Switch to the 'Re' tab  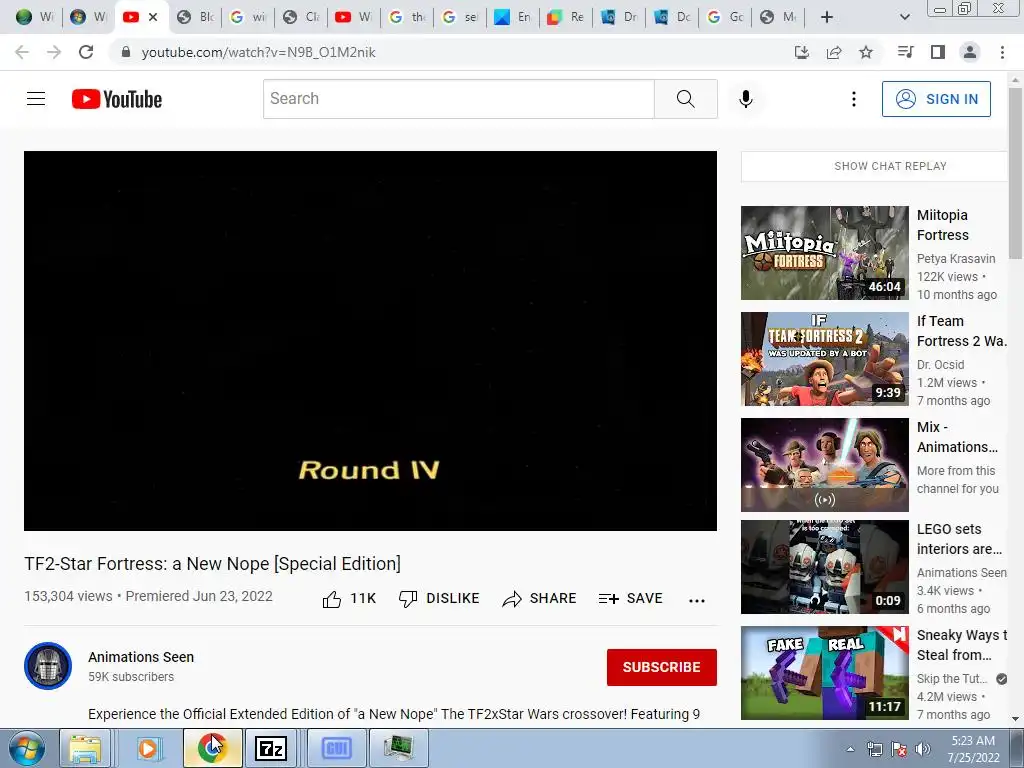566,17
